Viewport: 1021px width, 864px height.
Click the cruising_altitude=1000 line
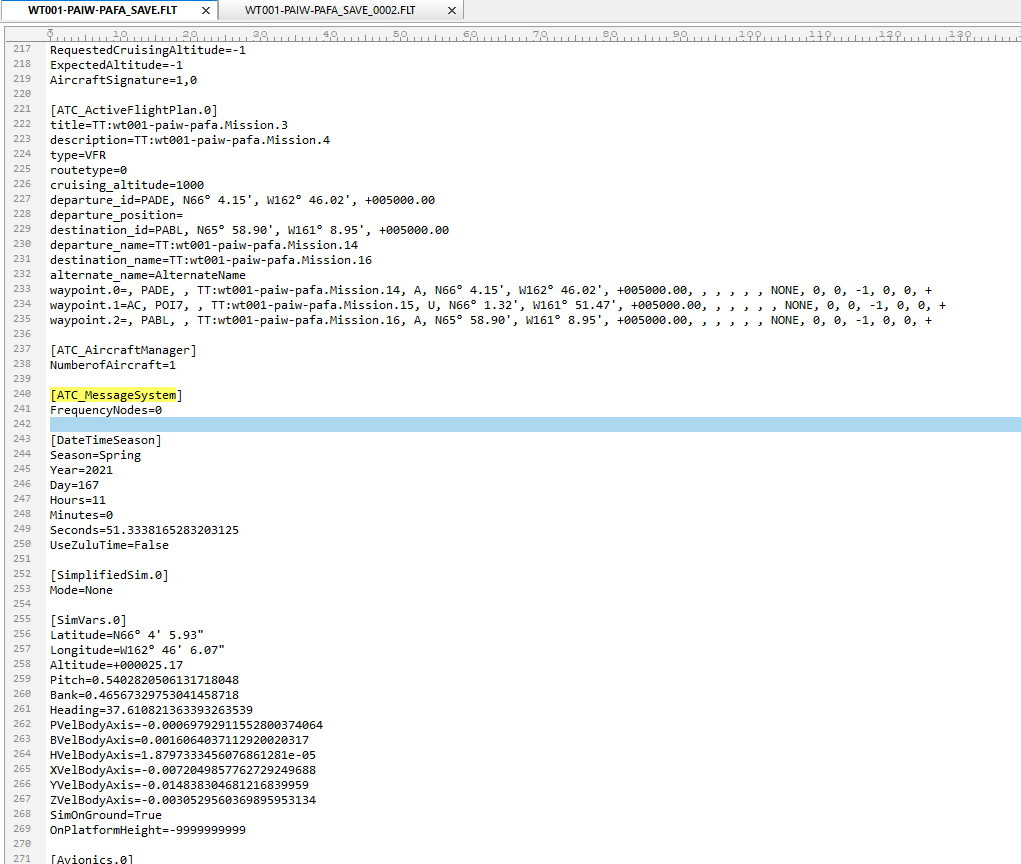127,185
